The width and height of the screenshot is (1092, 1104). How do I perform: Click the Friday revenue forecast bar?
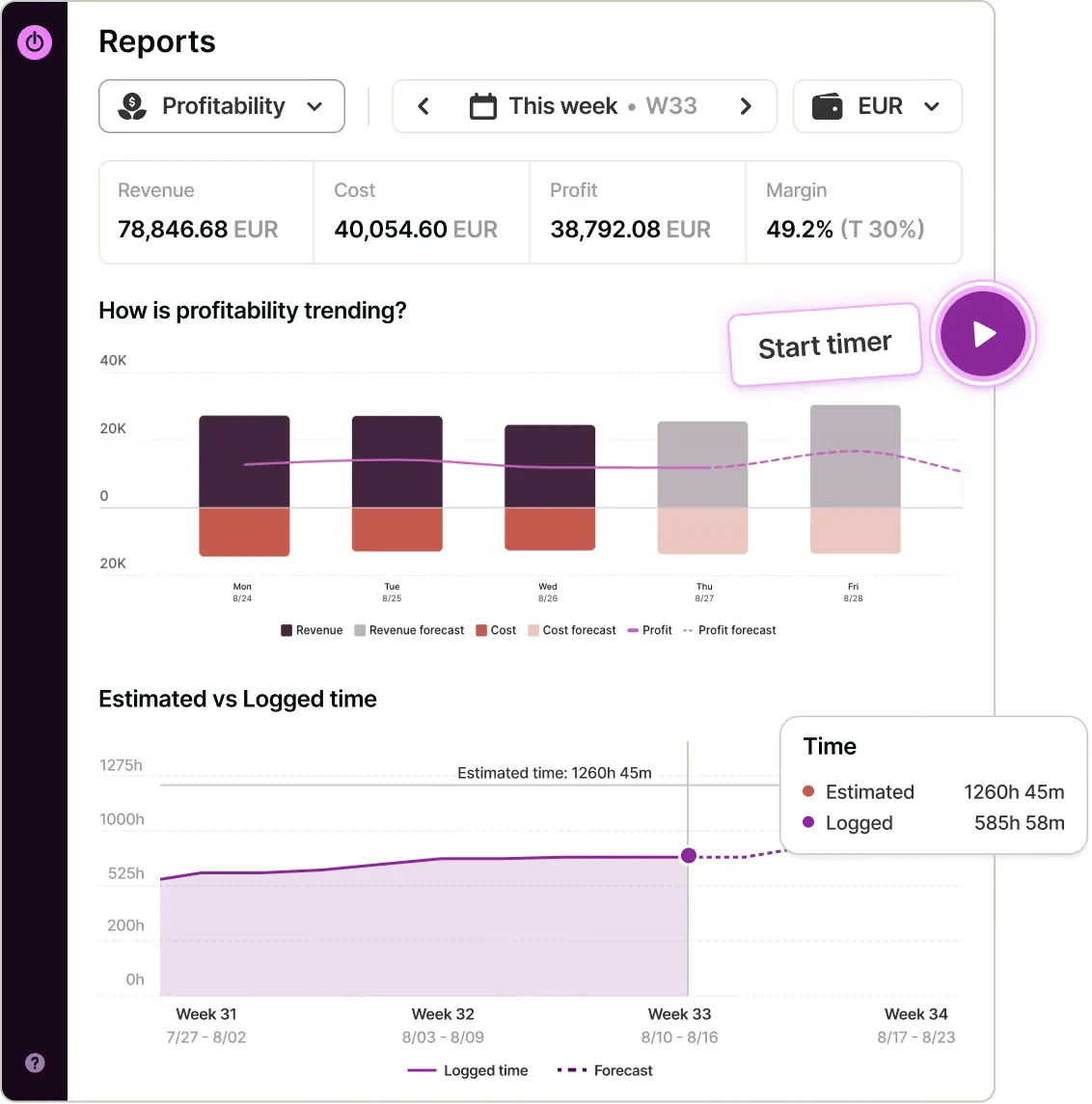click(x=855, y=456)
